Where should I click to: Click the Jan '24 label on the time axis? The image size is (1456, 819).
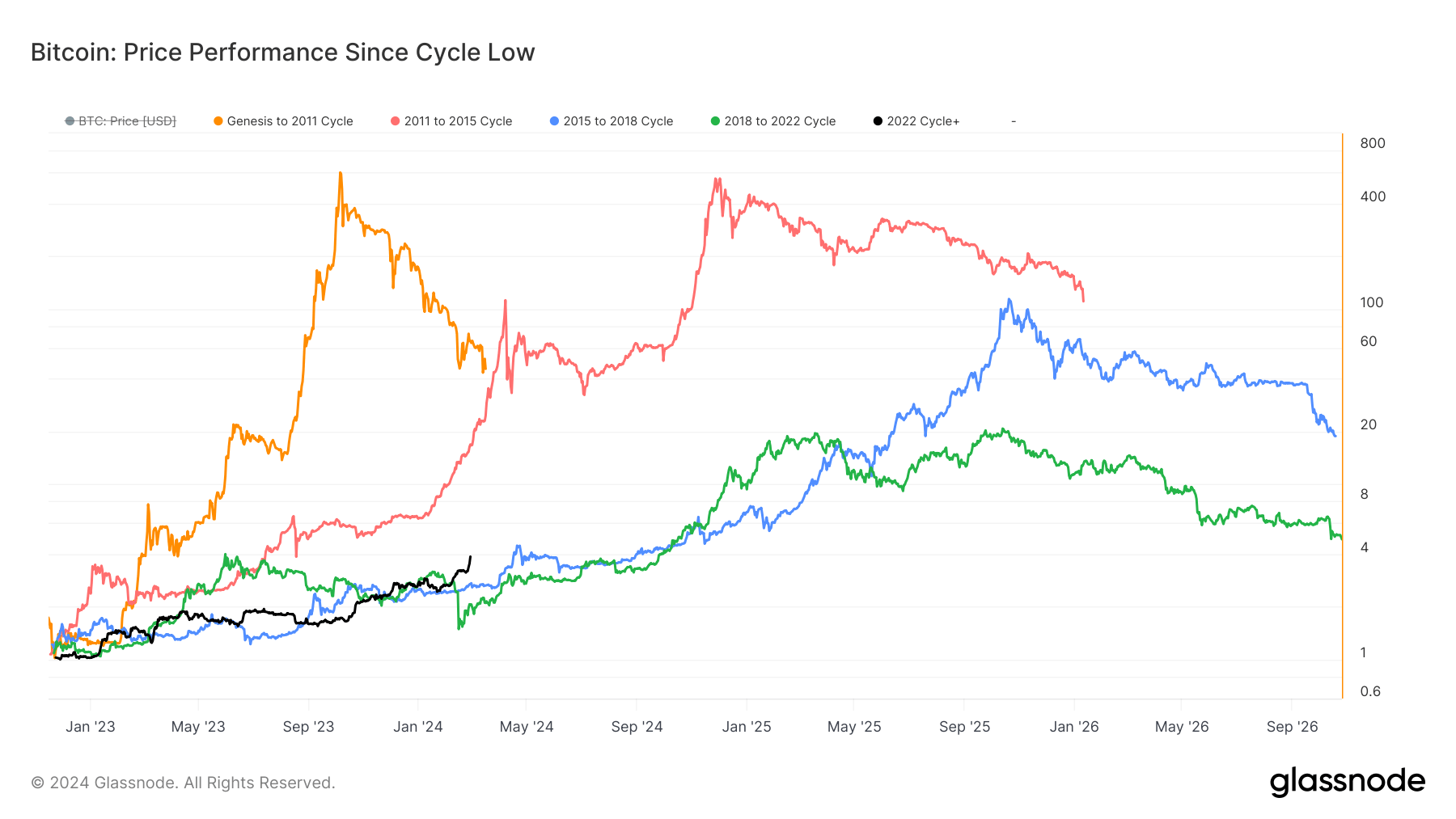[x=418, y=727]
